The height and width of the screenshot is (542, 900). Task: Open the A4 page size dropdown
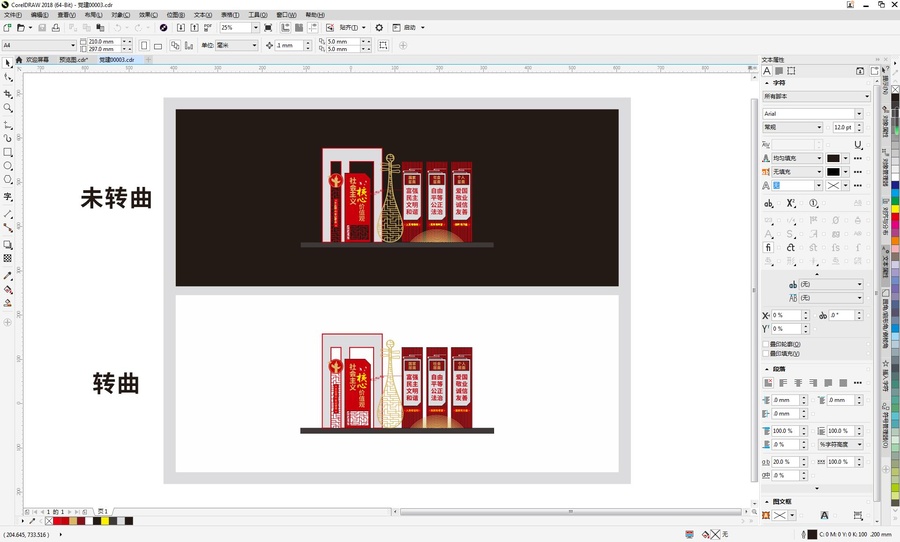tap(73, 45)
